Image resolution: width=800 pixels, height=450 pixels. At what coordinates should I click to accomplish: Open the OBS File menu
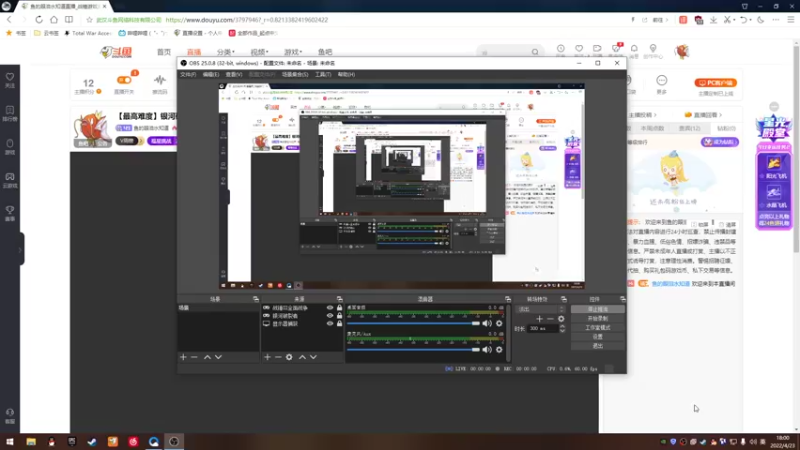[188, 74]
